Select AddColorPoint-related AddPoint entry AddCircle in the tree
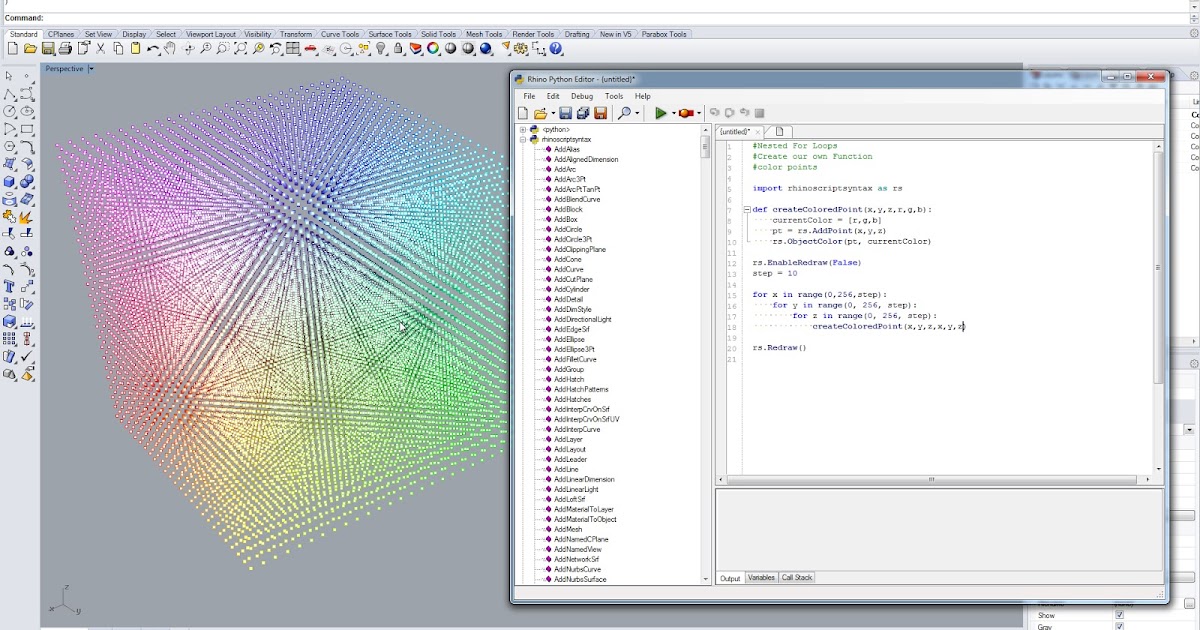This screenshot has height=630, width=1200. click(570, 229)
